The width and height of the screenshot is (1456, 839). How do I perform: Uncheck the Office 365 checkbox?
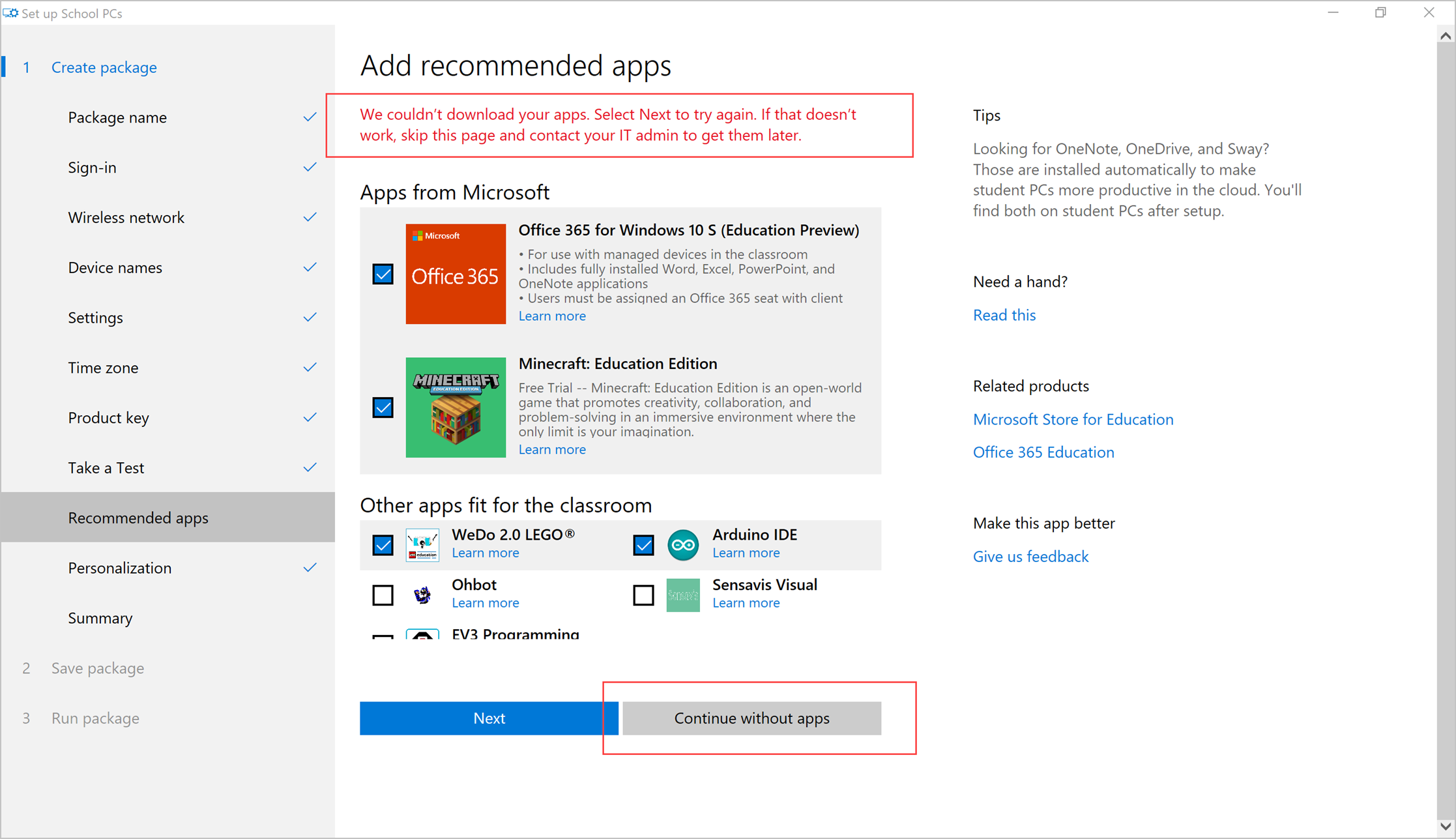click(383, 274)
